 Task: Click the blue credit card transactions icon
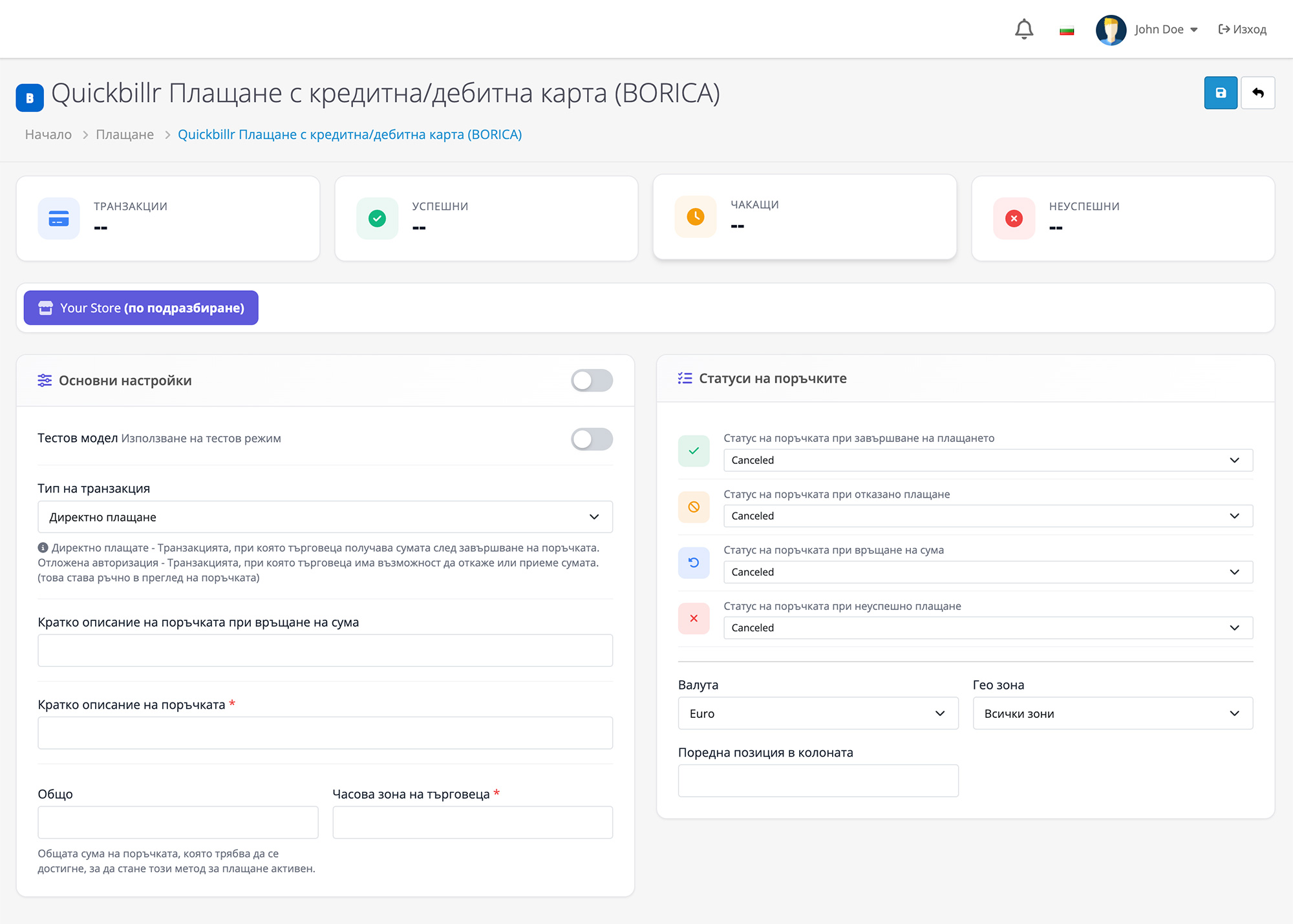59,218
